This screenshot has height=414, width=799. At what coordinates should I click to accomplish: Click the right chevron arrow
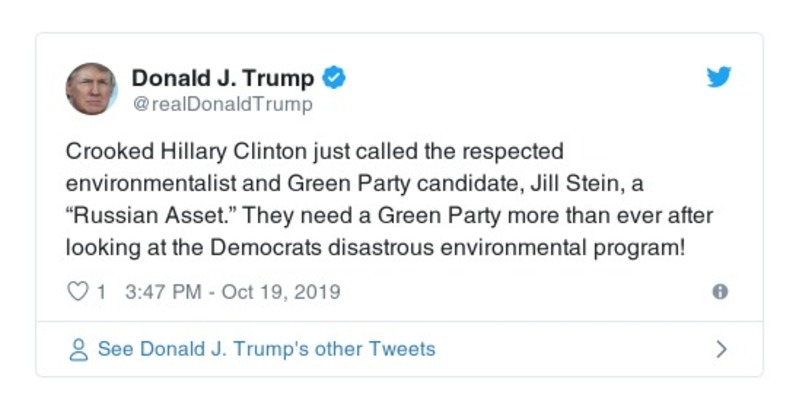tap(721, 350)
